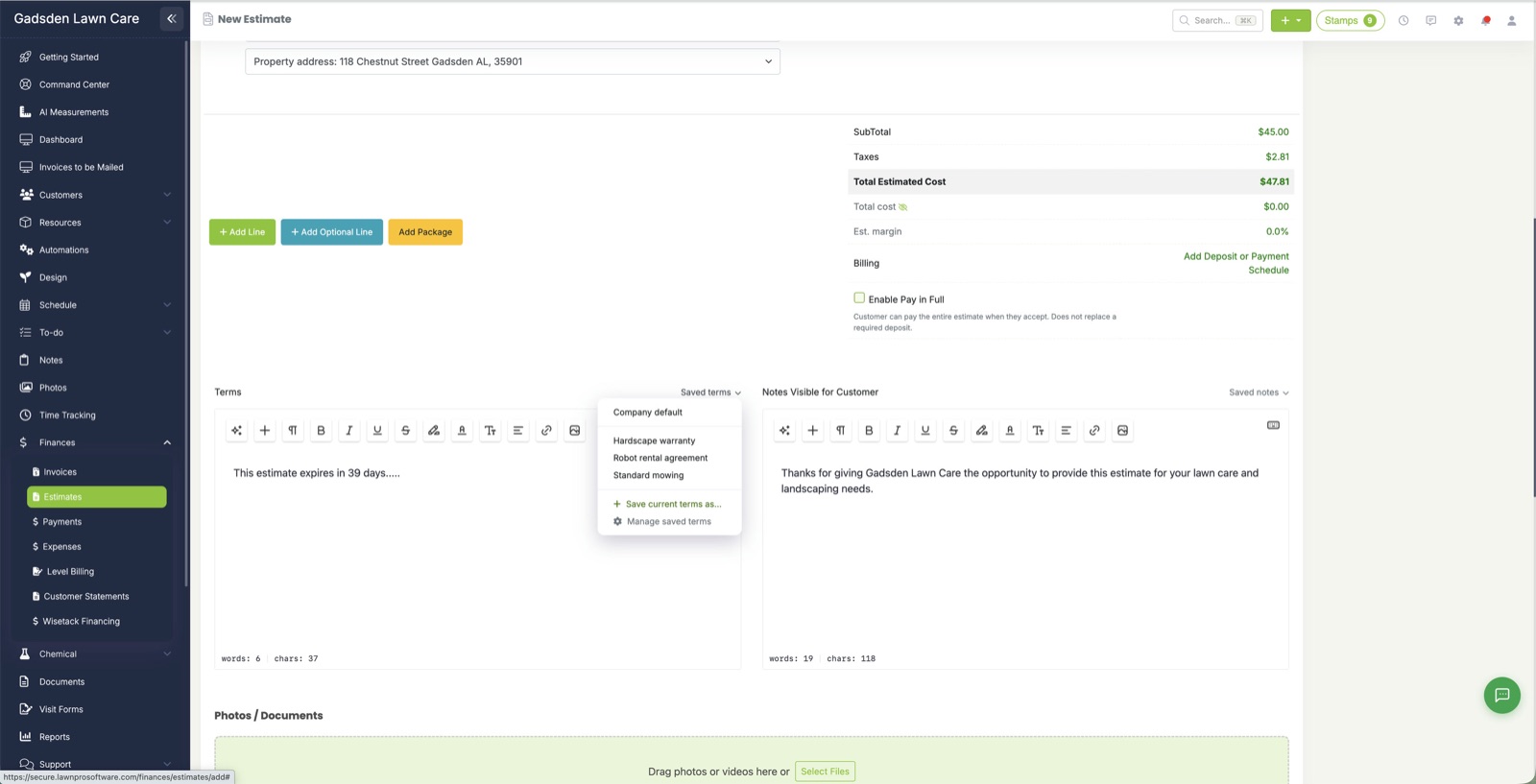Viewport: 1536px width, 784px height.
Task: Toggle bold in the Notes editor
Action: [869, 431]
